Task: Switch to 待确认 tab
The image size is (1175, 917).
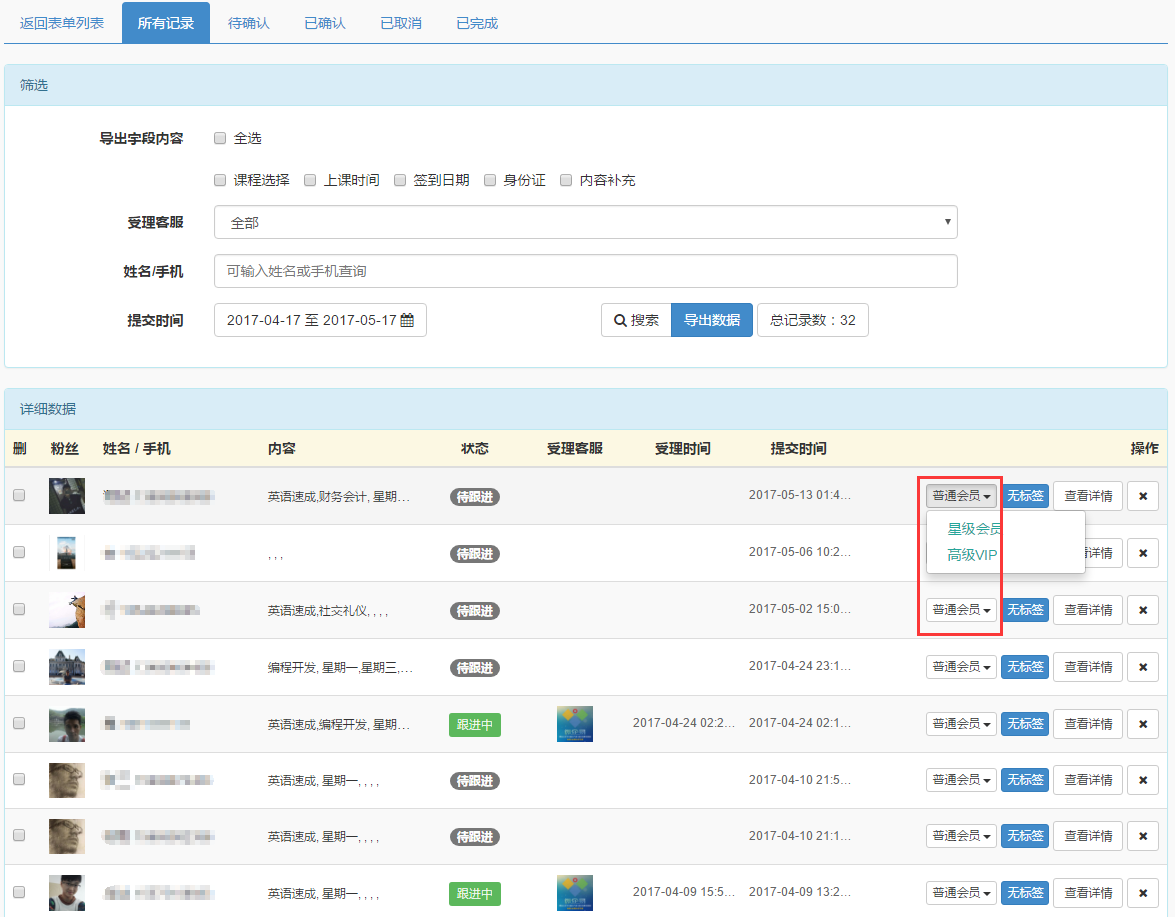Action: pos(248,23)
